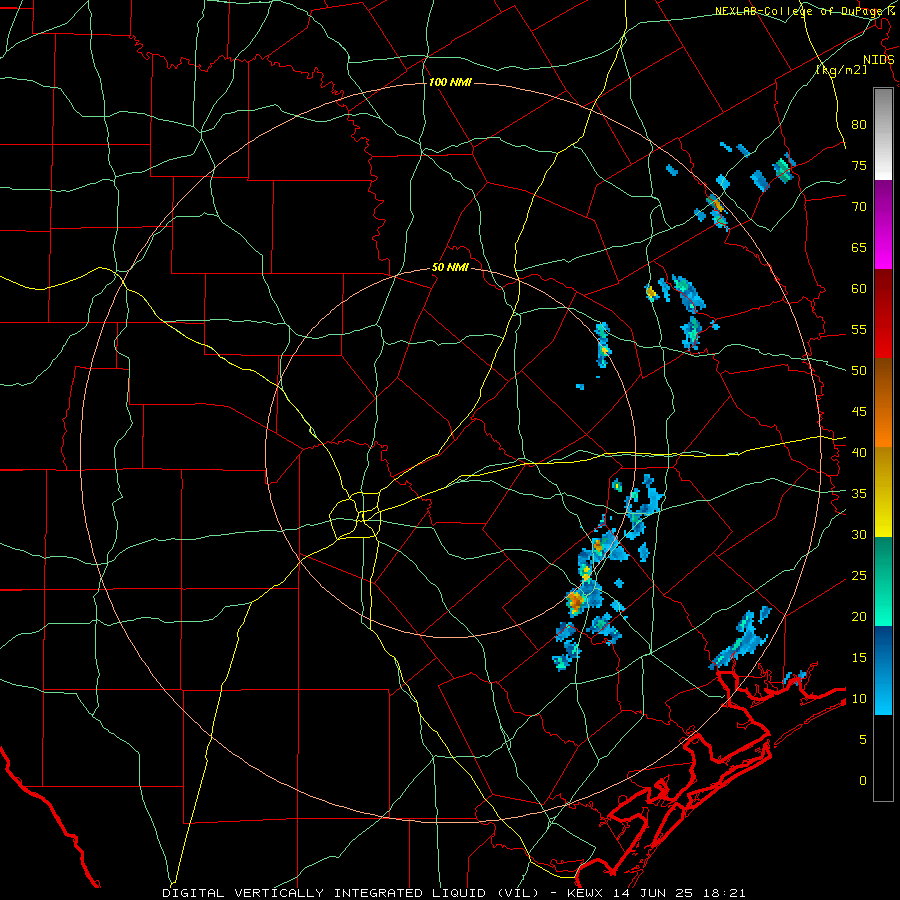The width and height of the screenshot is (900, 900).
Task: Pick the green segment of the color scale
Action: pos(883,581)
